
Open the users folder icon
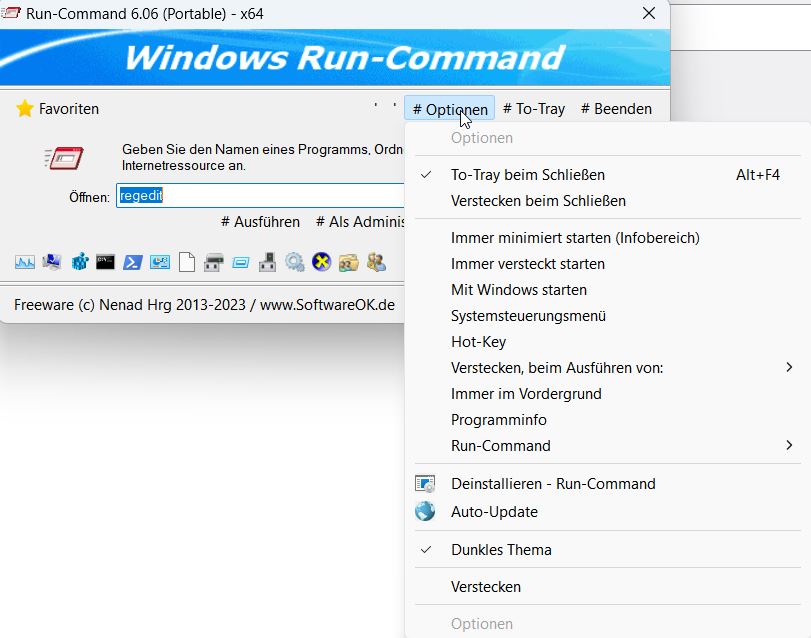(x=349, y=263)
